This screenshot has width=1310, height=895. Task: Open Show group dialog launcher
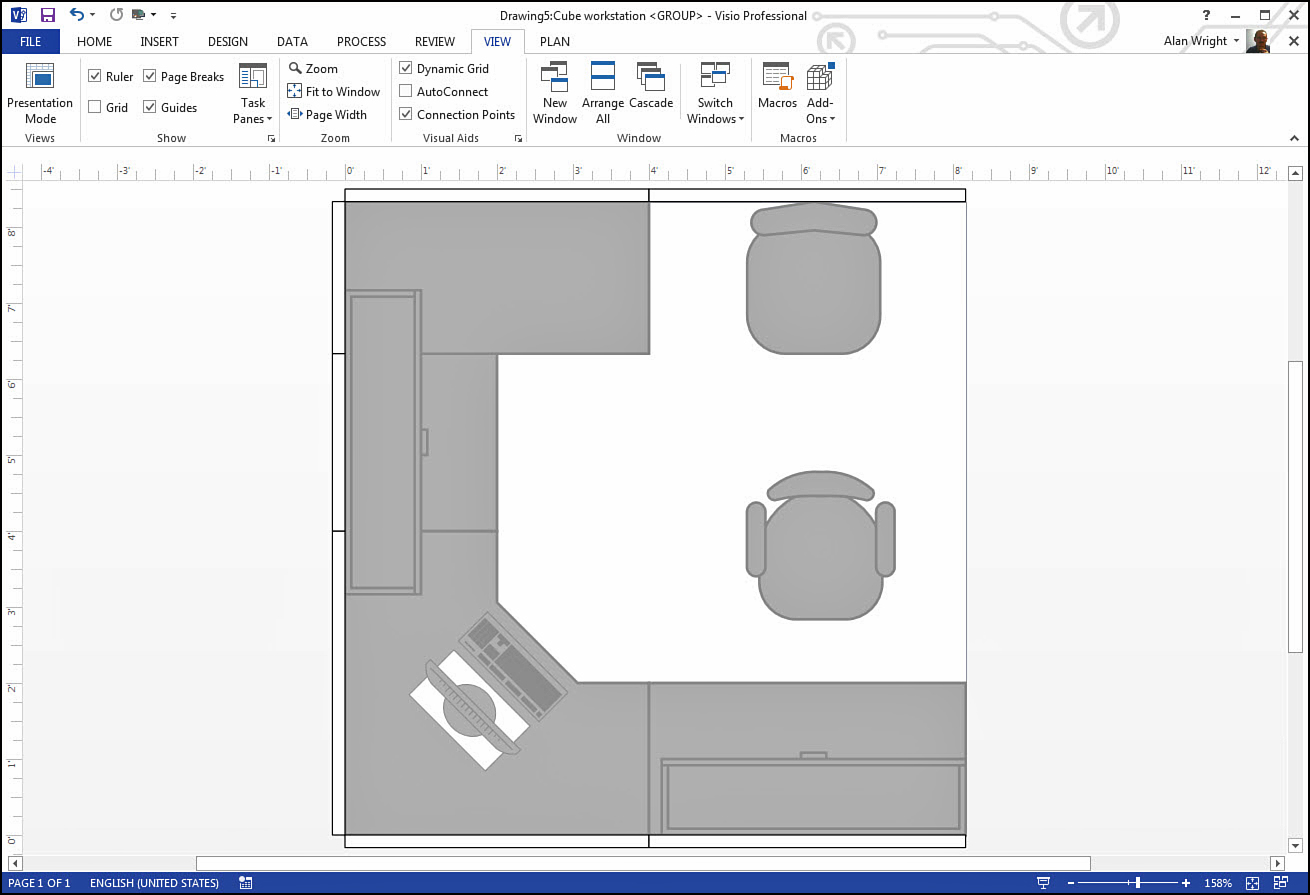(x=271, y=139)
